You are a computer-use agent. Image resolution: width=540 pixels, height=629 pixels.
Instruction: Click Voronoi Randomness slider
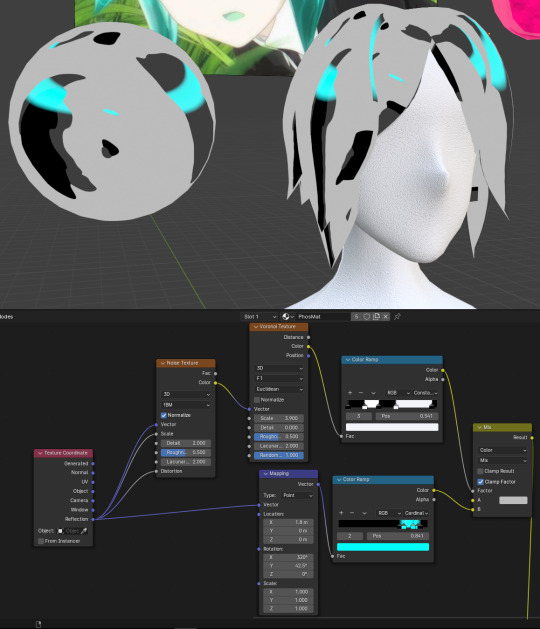click(279, 455)
